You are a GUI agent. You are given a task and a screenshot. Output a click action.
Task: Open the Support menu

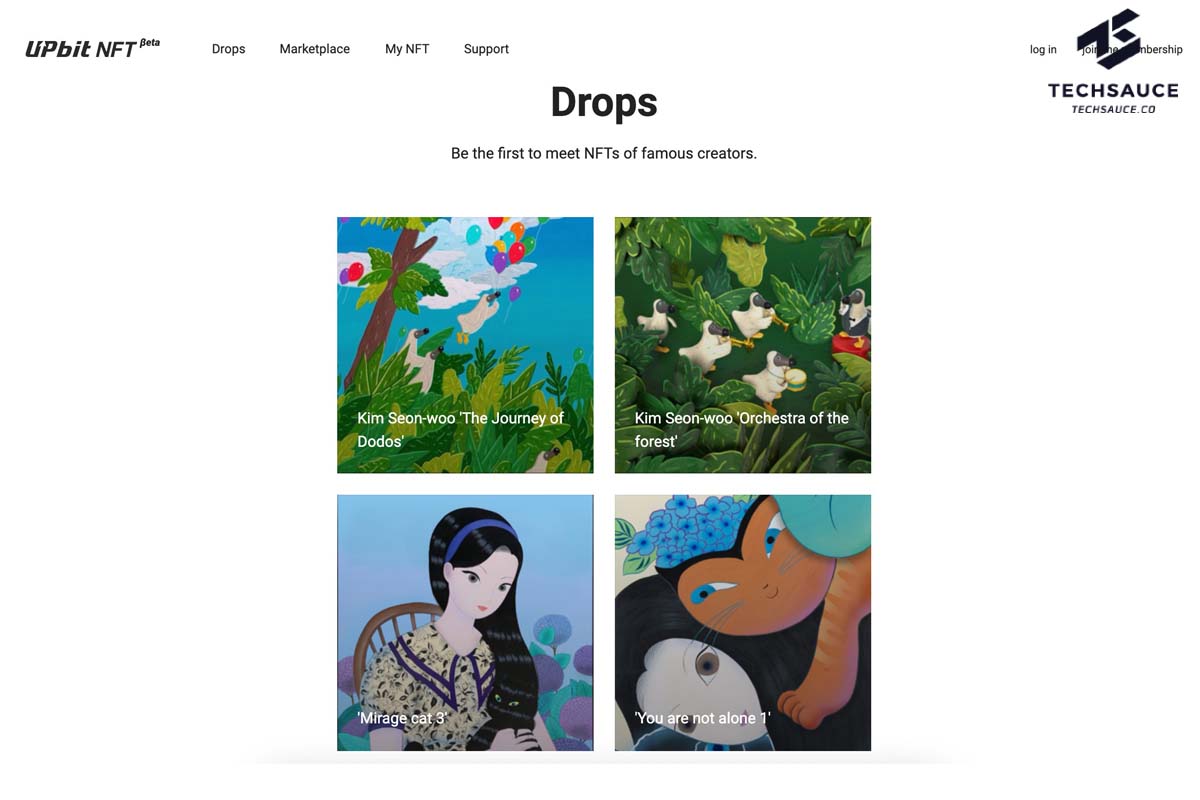tap(486, 49)
